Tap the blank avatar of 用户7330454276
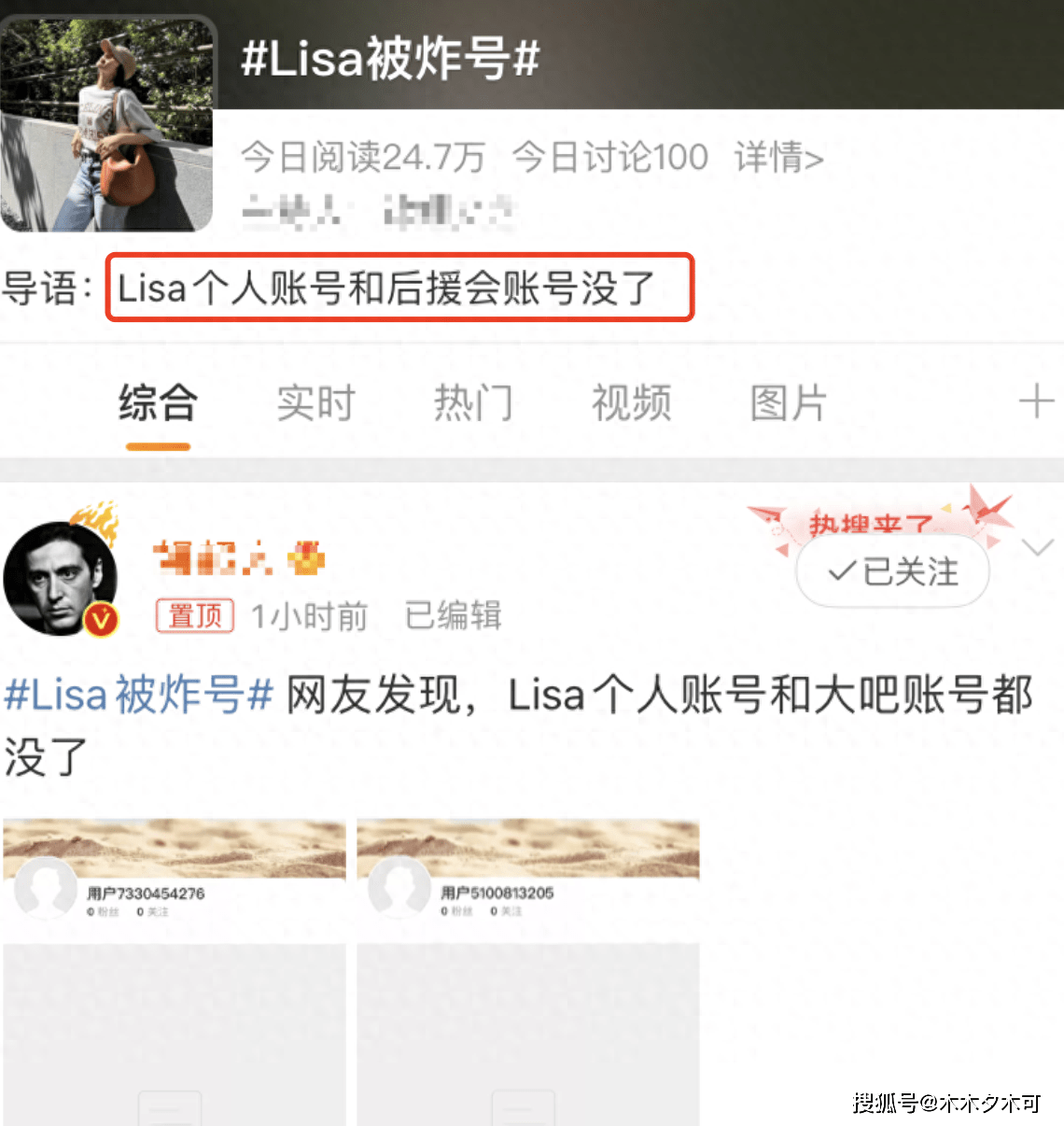This screenshot has height=1126, width=1064. (x=45, y=887)
